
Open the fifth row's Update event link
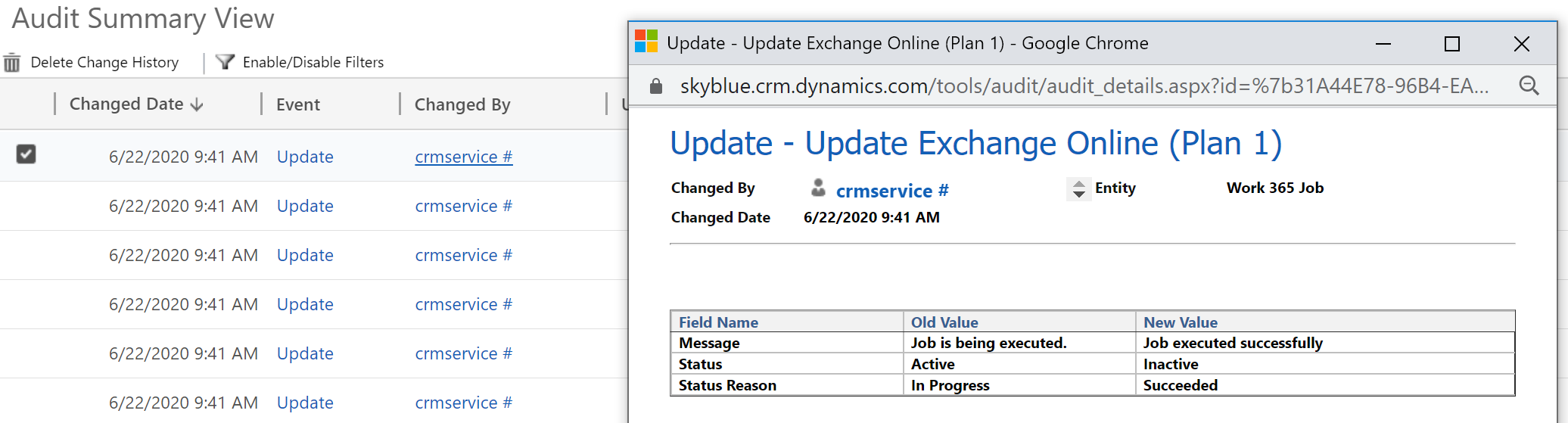pyautogui.click(x=305, y=353)
